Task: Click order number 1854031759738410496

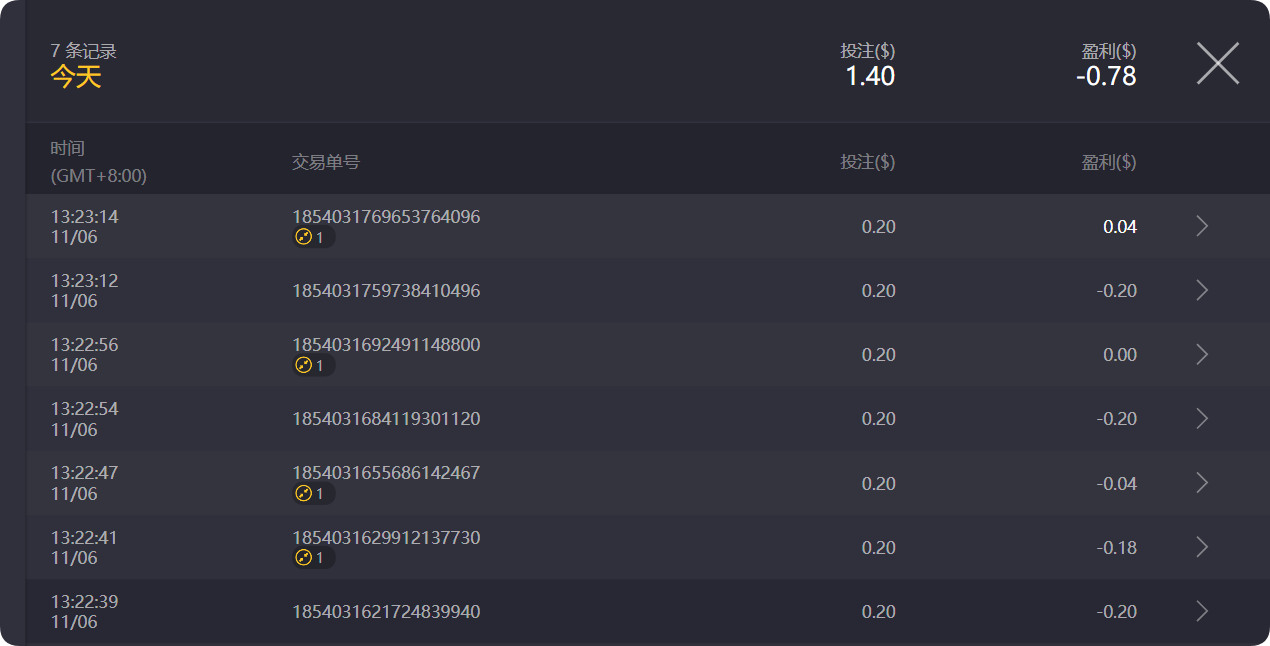Action: point(386,291)
